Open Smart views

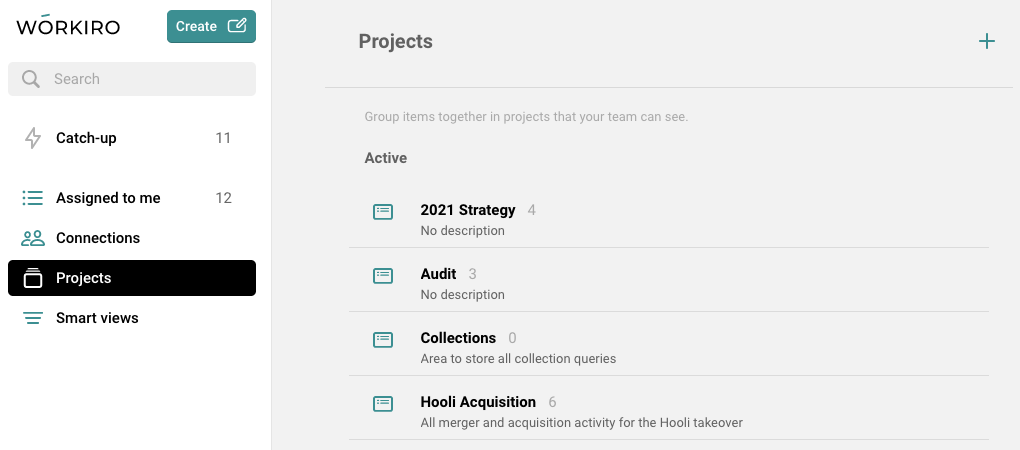tap(97, 318)
